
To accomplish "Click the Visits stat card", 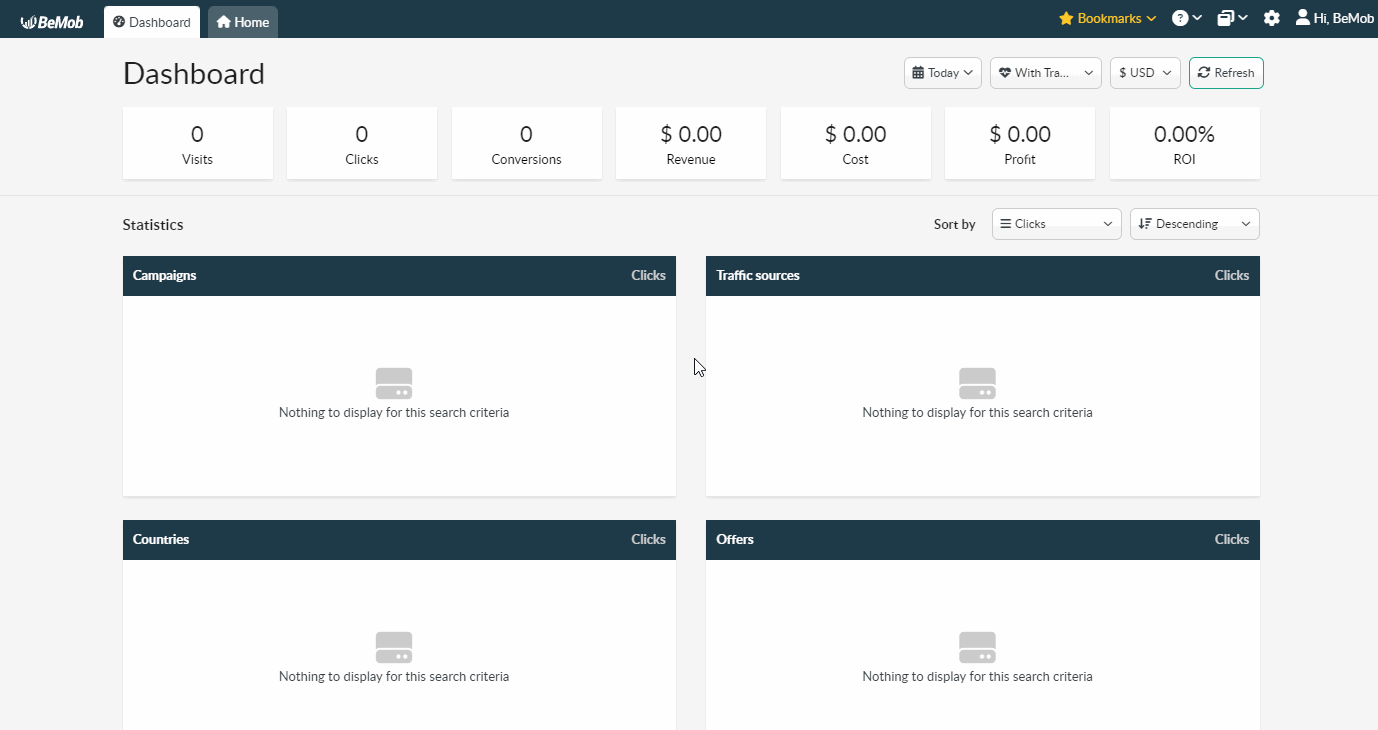I will [x=198, y=144].
